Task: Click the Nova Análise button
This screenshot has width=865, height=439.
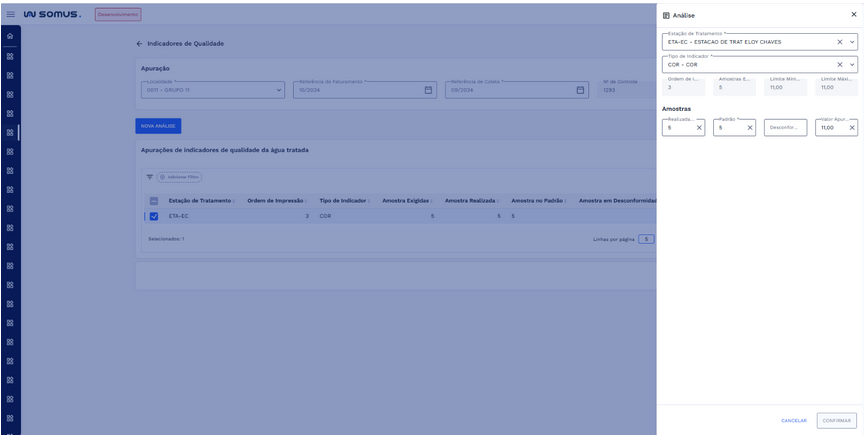Action: pyautogui.click(x=158, y=126)
